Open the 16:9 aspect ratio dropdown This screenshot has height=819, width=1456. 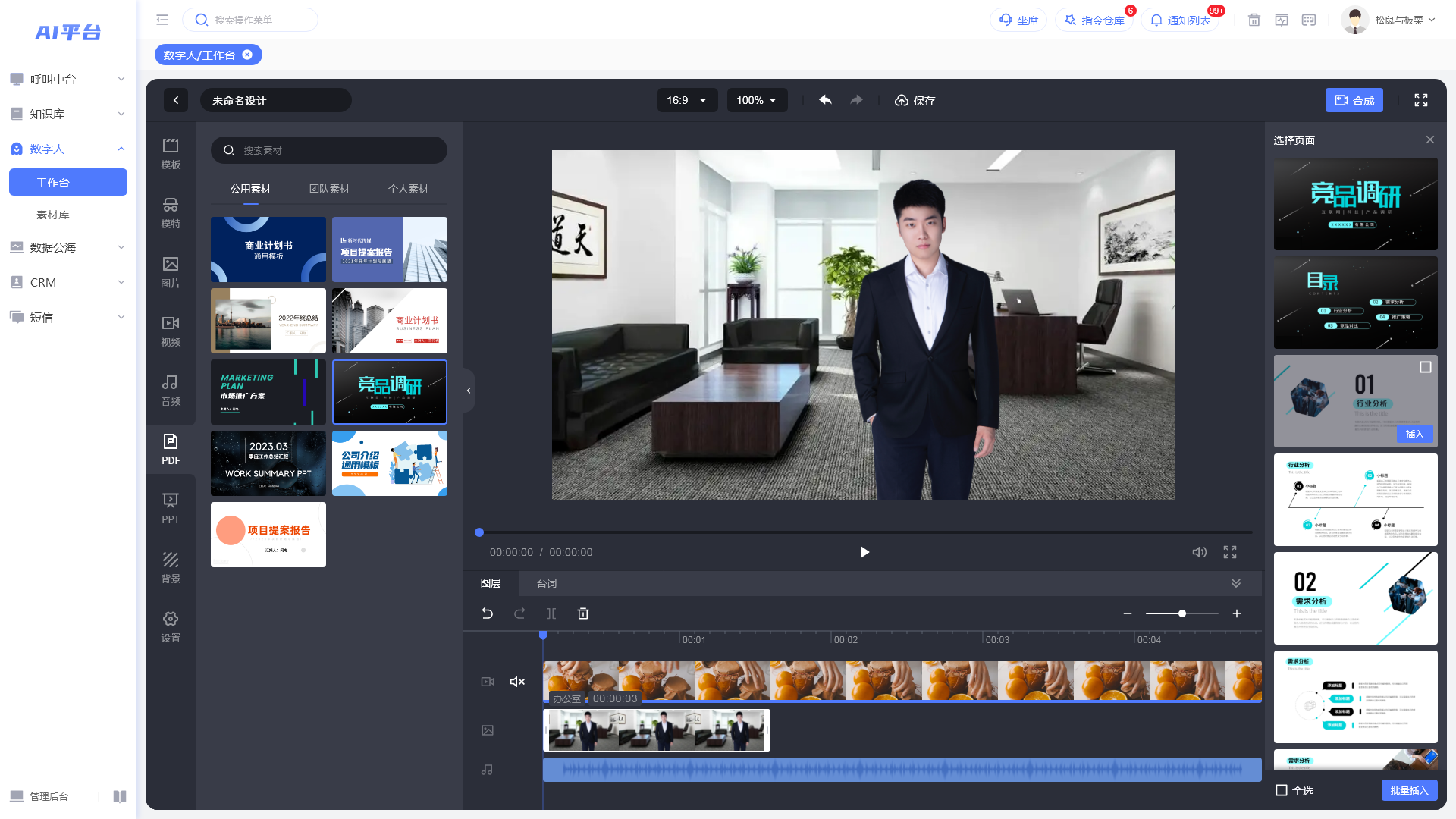point(687,100)
